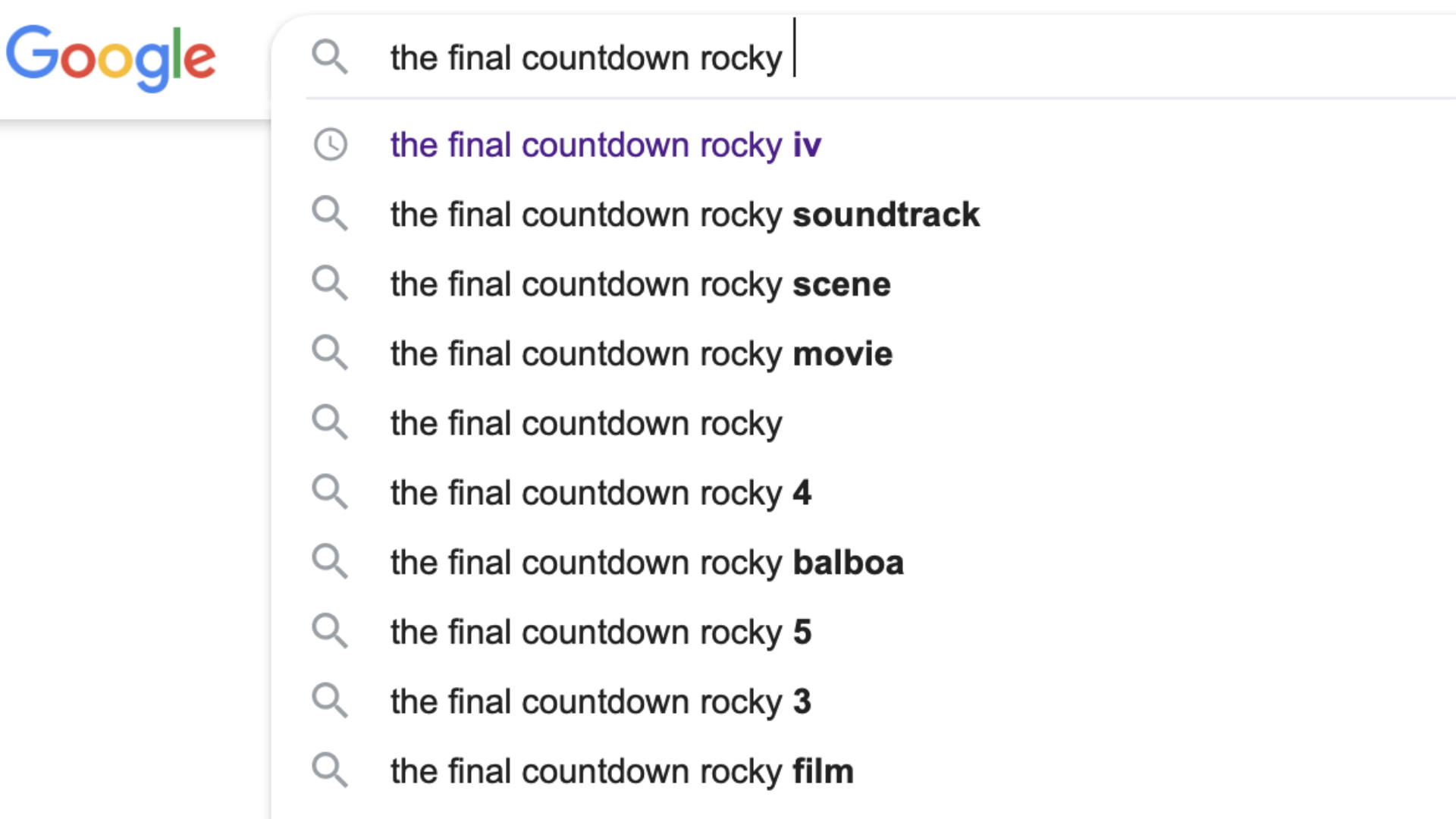Image resolution: width=1456 pixels, height=819 pixels.
Task: Pick the plain 'the final countdown rocky' suggestion
Action: pyautogui.click(x=864, y=423)
